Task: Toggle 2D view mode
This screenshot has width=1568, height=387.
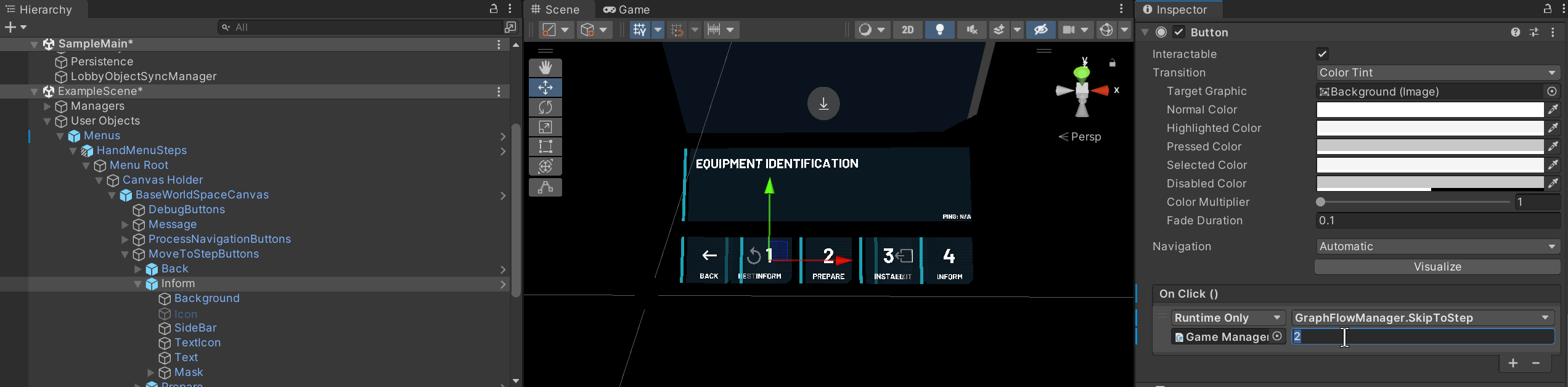Action: (x=908, y=30)
